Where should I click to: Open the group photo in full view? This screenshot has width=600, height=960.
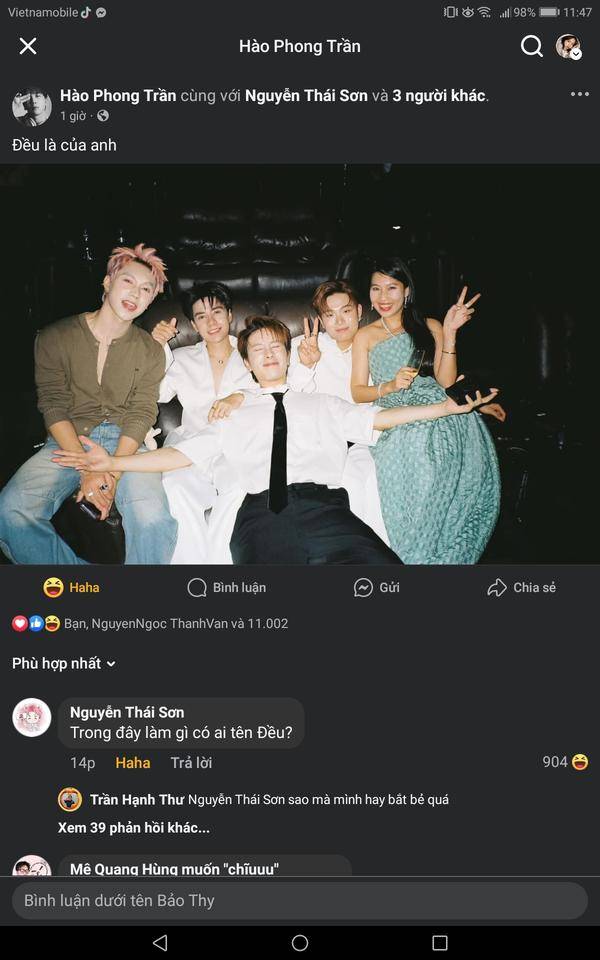click(300, 364)
